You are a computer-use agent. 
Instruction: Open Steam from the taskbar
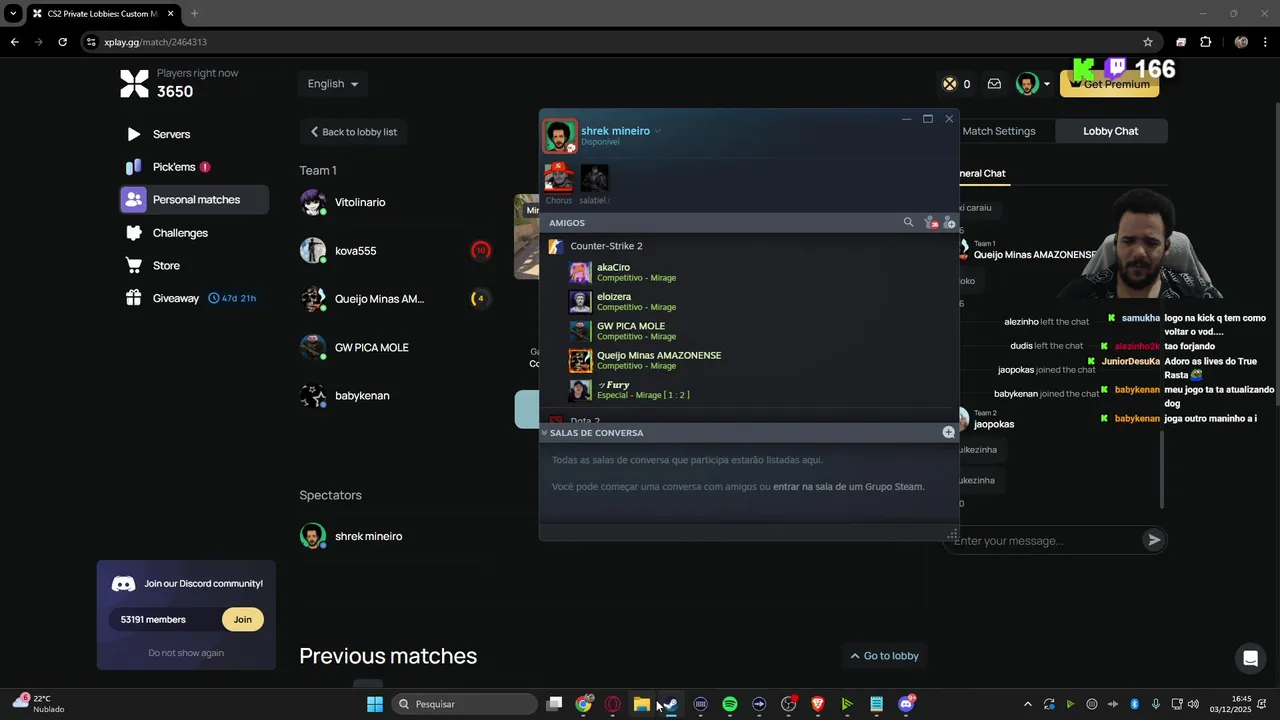(671, 704)
